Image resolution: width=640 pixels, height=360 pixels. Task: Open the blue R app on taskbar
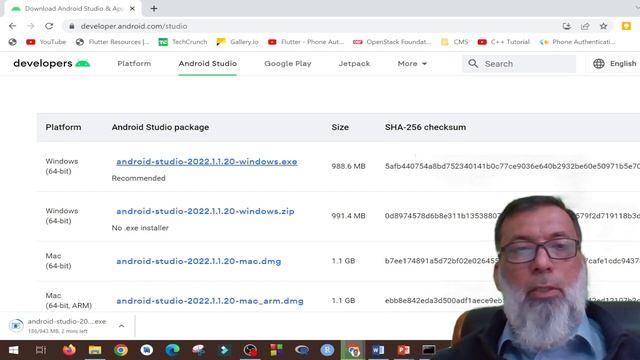tap(327, 350)
